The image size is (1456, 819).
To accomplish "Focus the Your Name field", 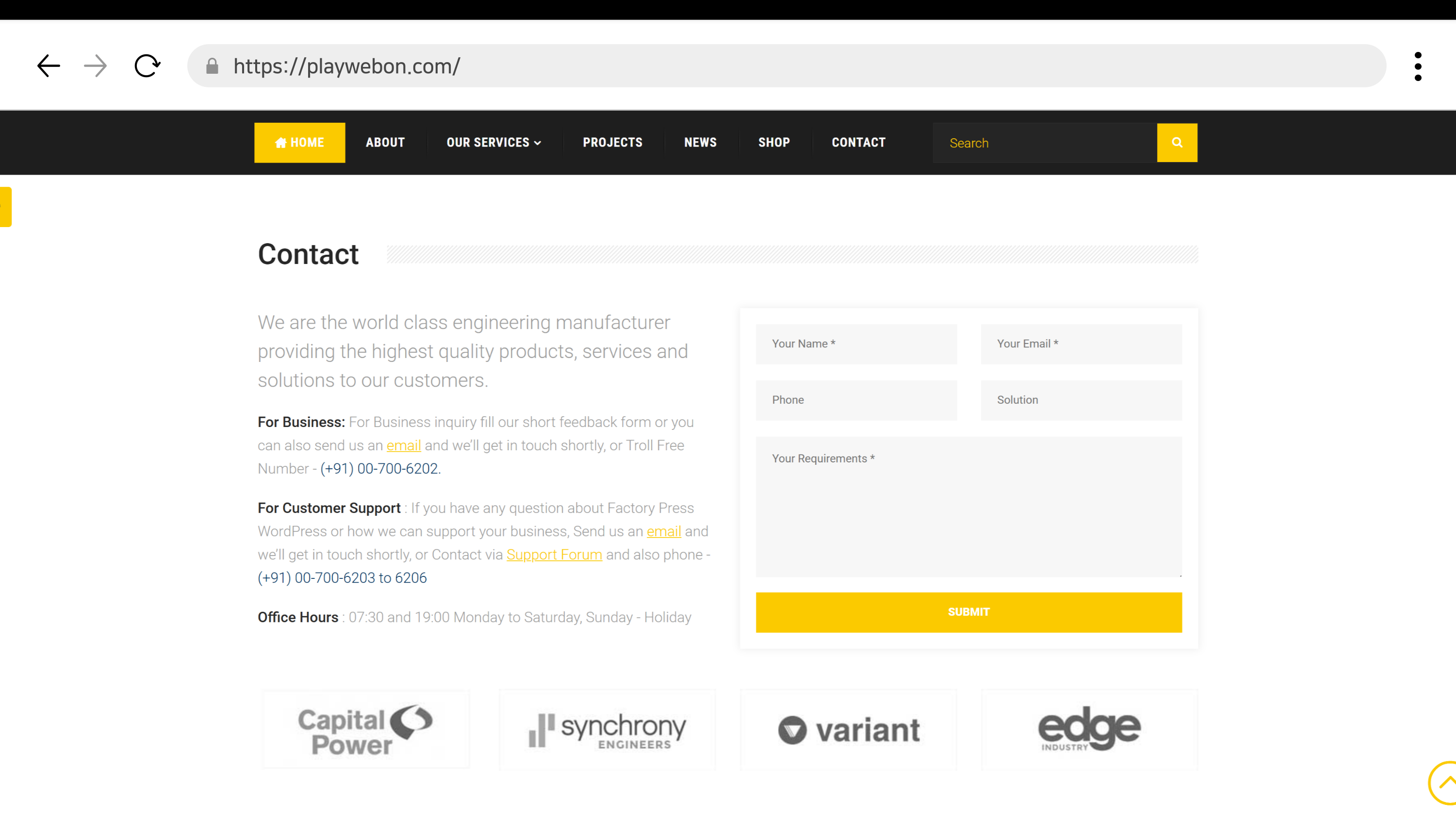I will [x=856, y=344].
